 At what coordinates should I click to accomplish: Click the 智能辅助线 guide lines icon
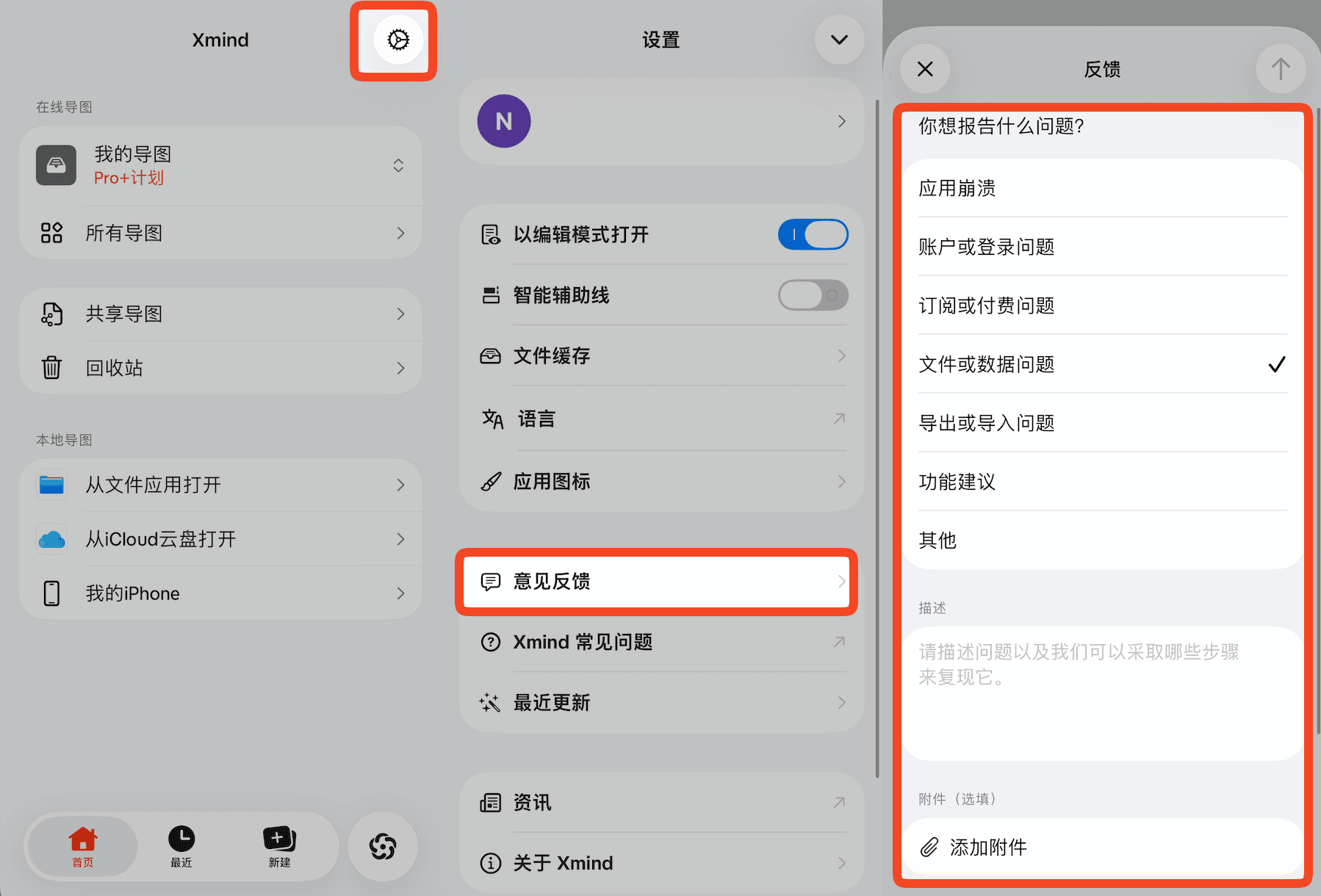coord(490,295)
